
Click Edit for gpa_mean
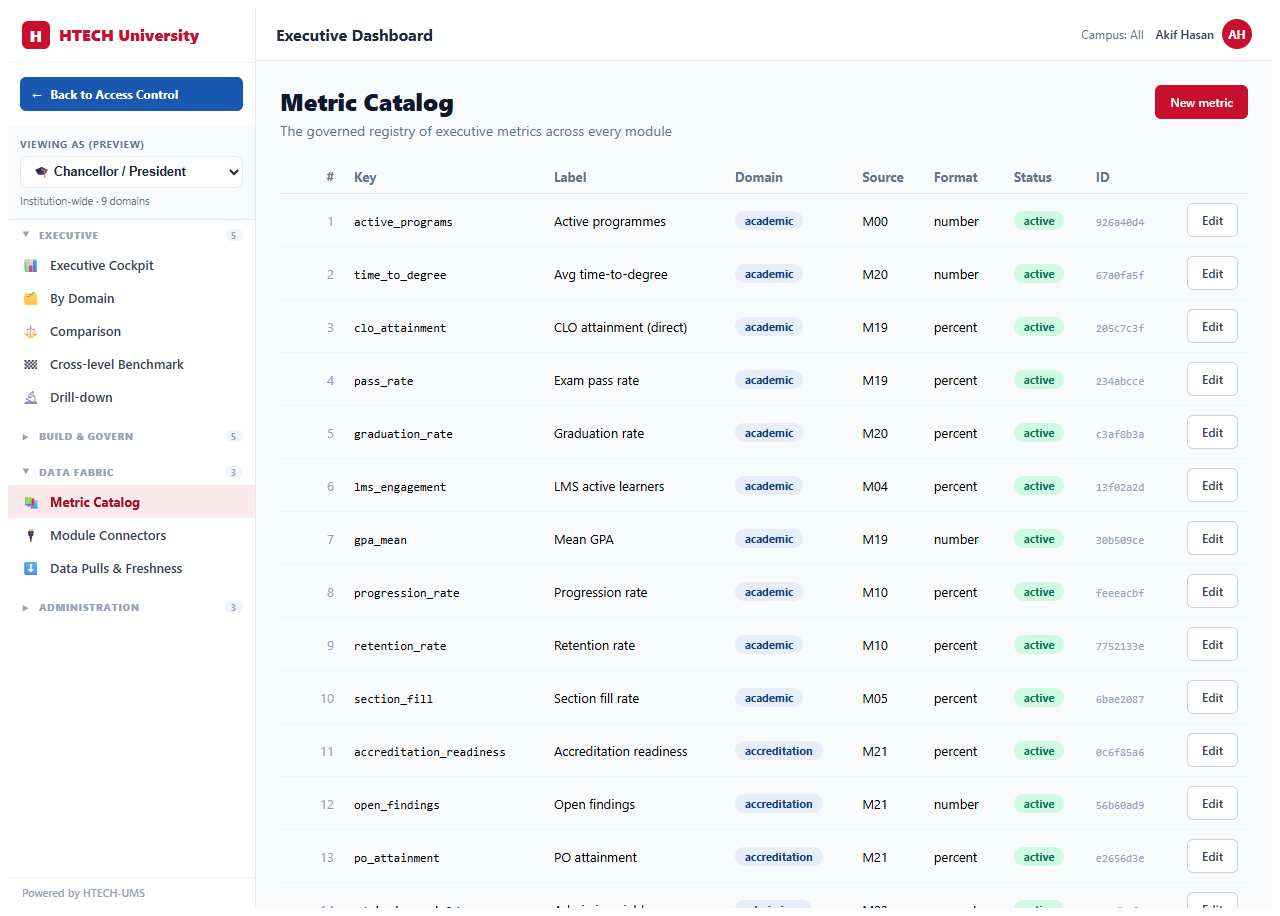tap(1212, 539)
